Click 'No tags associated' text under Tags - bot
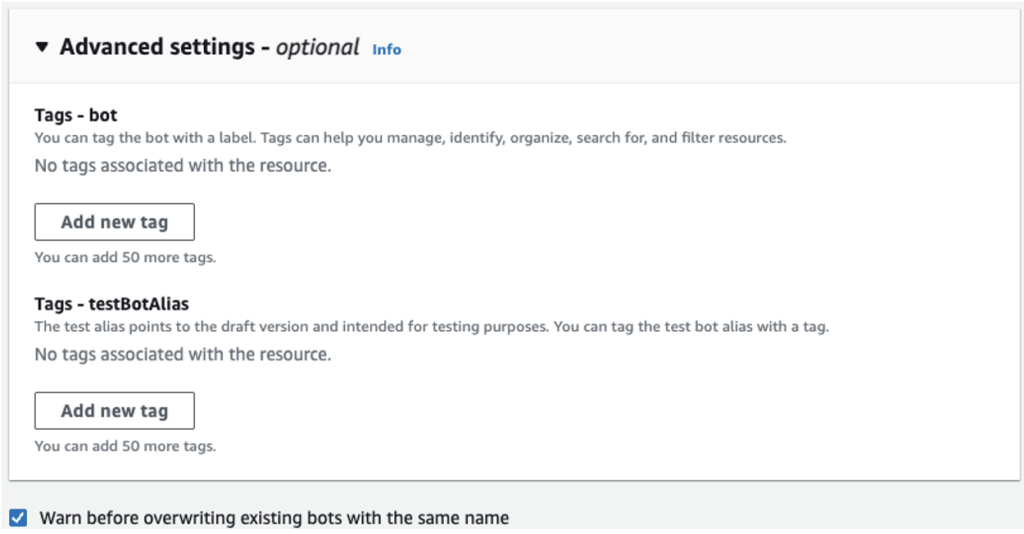 pyautogui.click(x=182, y=165)
